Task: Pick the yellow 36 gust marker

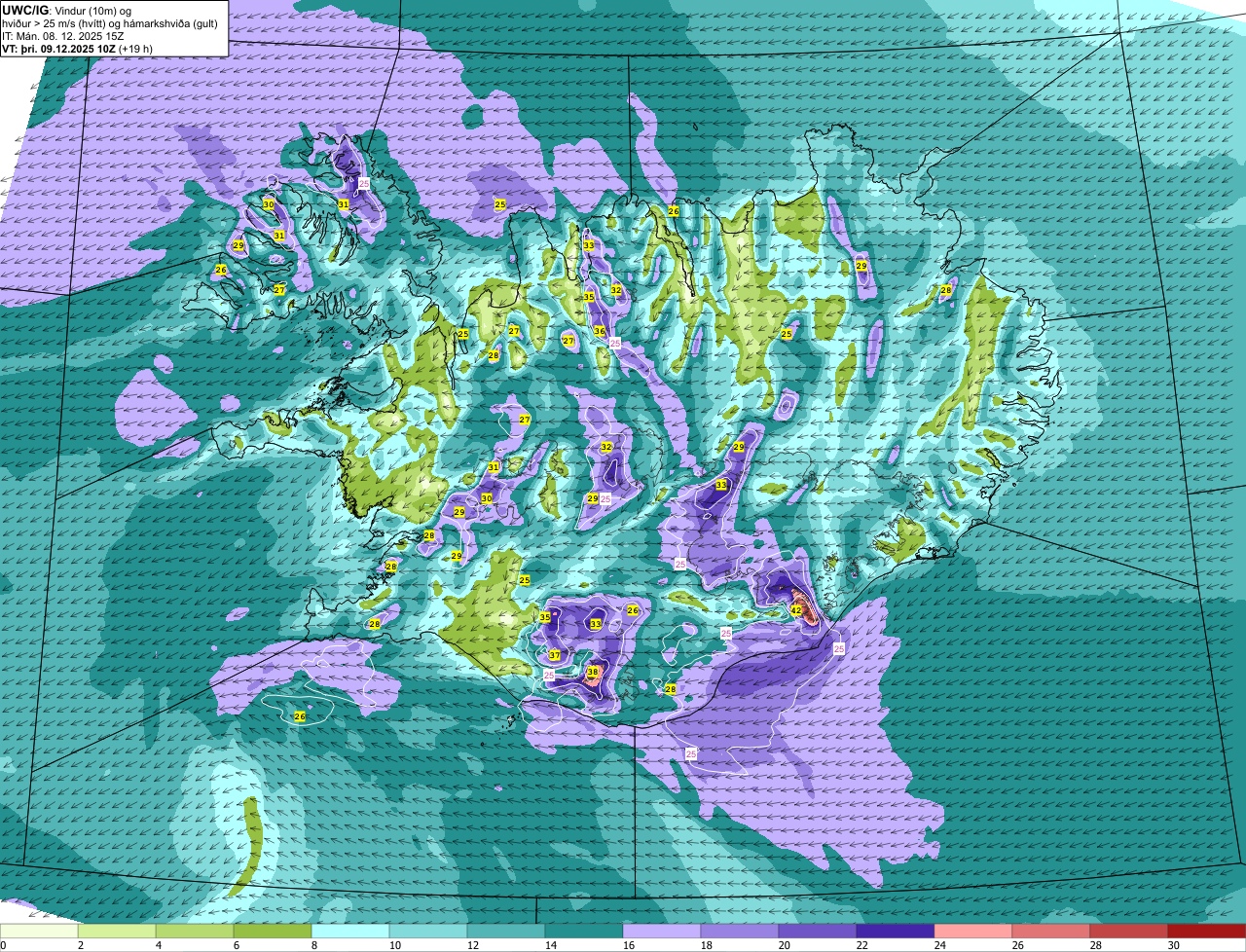Action: pos(600,331)
